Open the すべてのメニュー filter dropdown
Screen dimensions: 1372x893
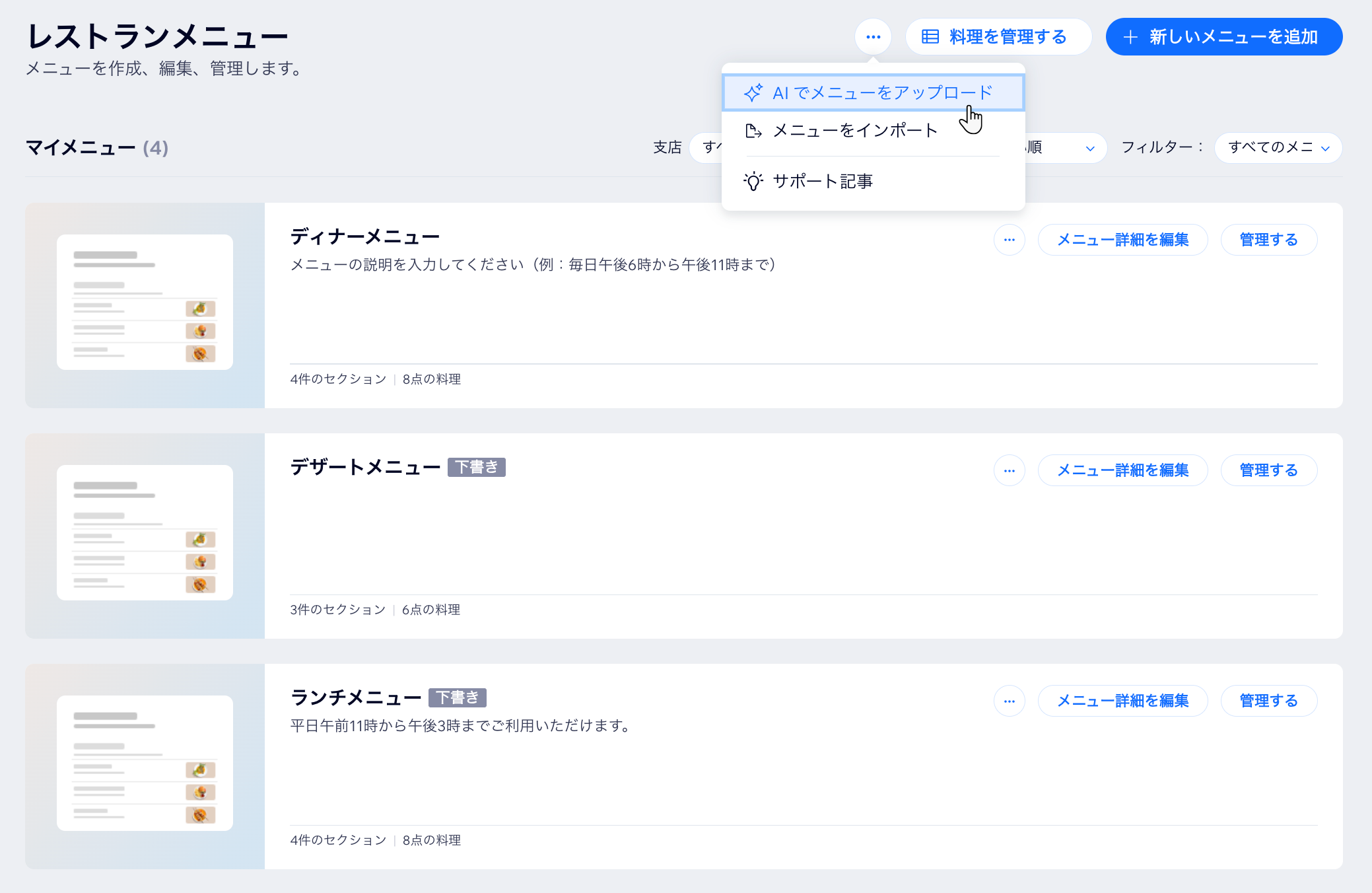(x=1277, y=147)
